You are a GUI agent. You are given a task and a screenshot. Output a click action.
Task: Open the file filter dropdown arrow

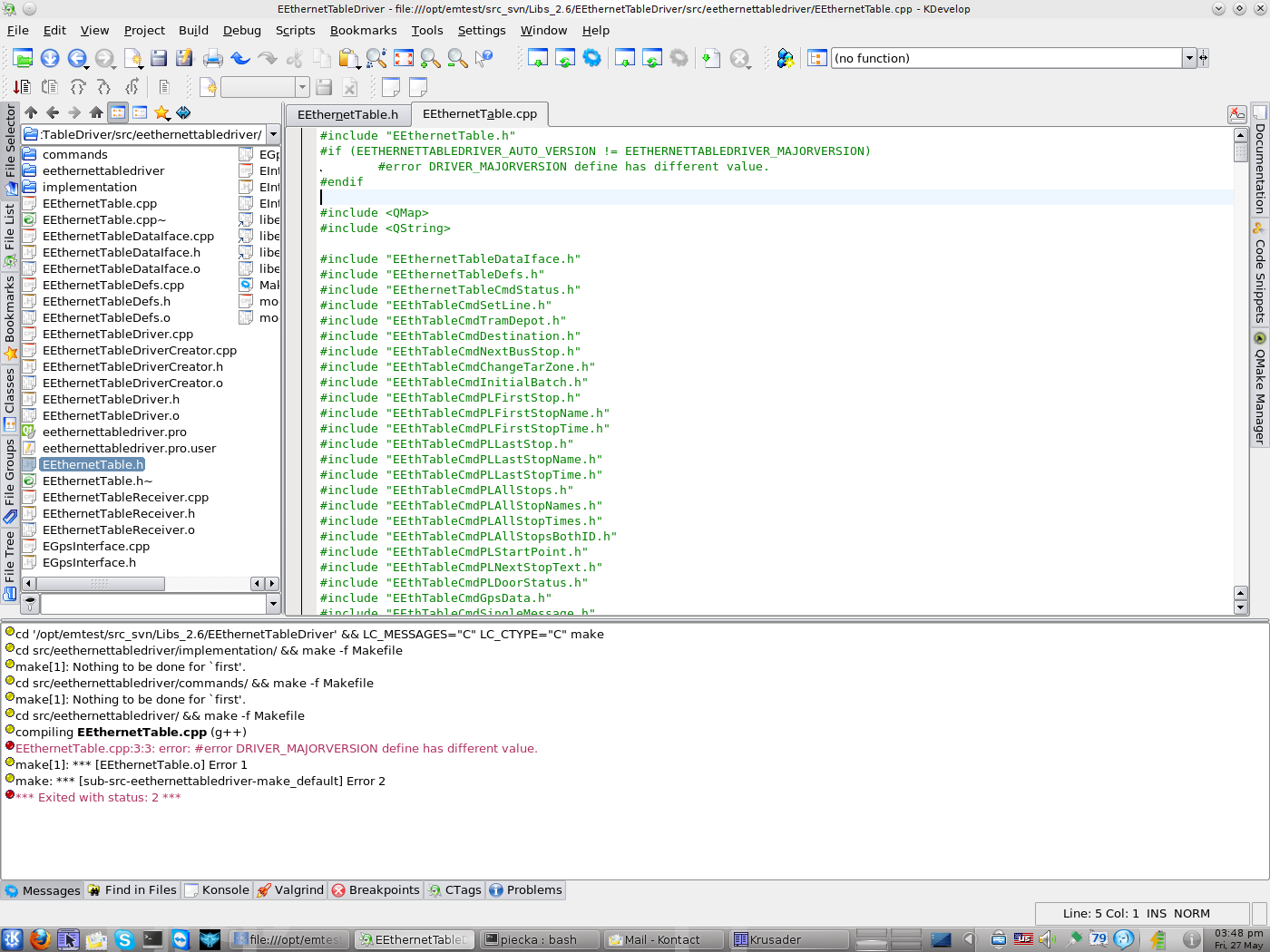(x=273, y=603)
